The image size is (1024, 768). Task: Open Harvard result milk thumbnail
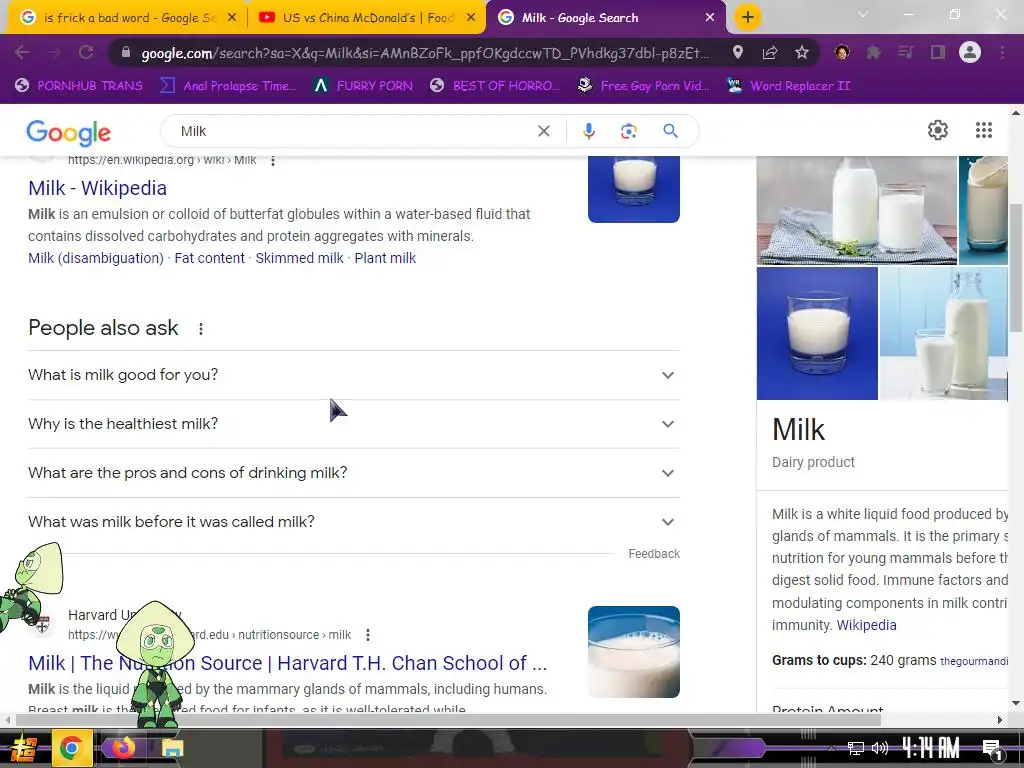633,652
